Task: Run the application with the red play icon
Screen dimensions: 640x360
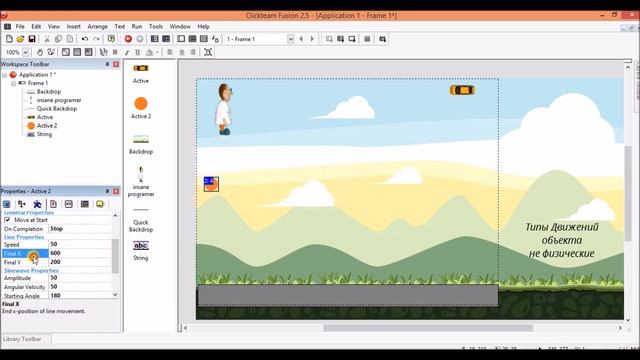Action: pos(128,39)
